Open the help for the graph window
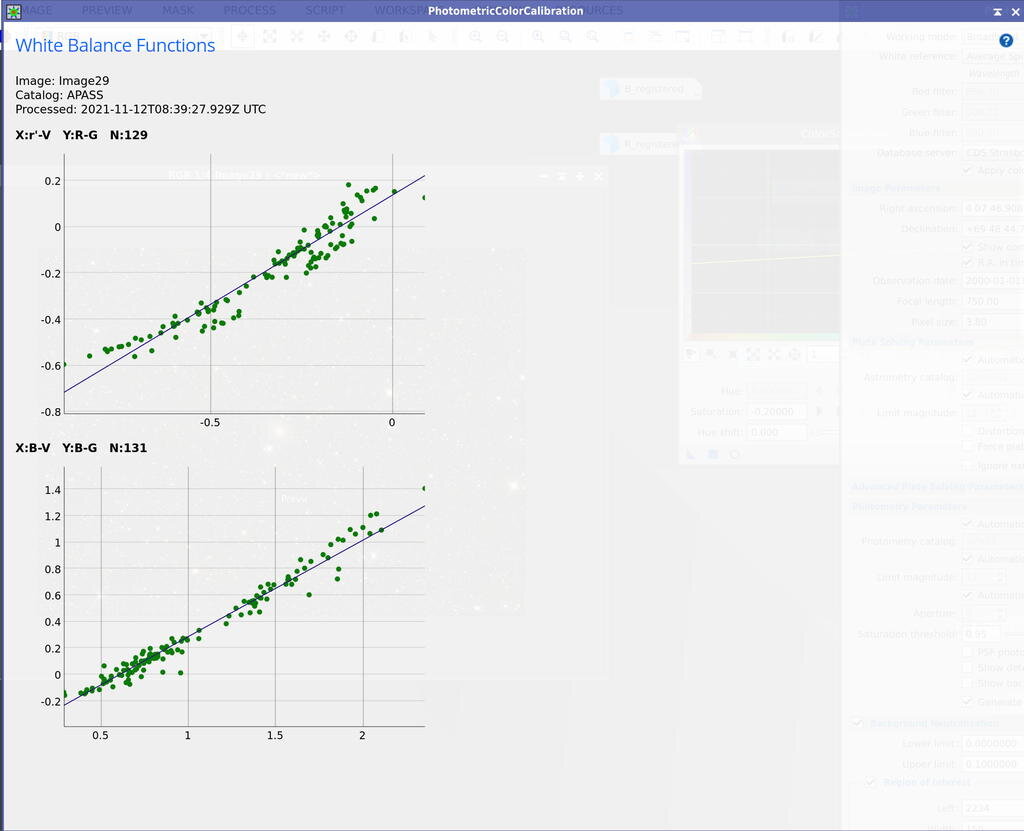This screenshot has height=831, width=1024. (x=1006, y=41)
